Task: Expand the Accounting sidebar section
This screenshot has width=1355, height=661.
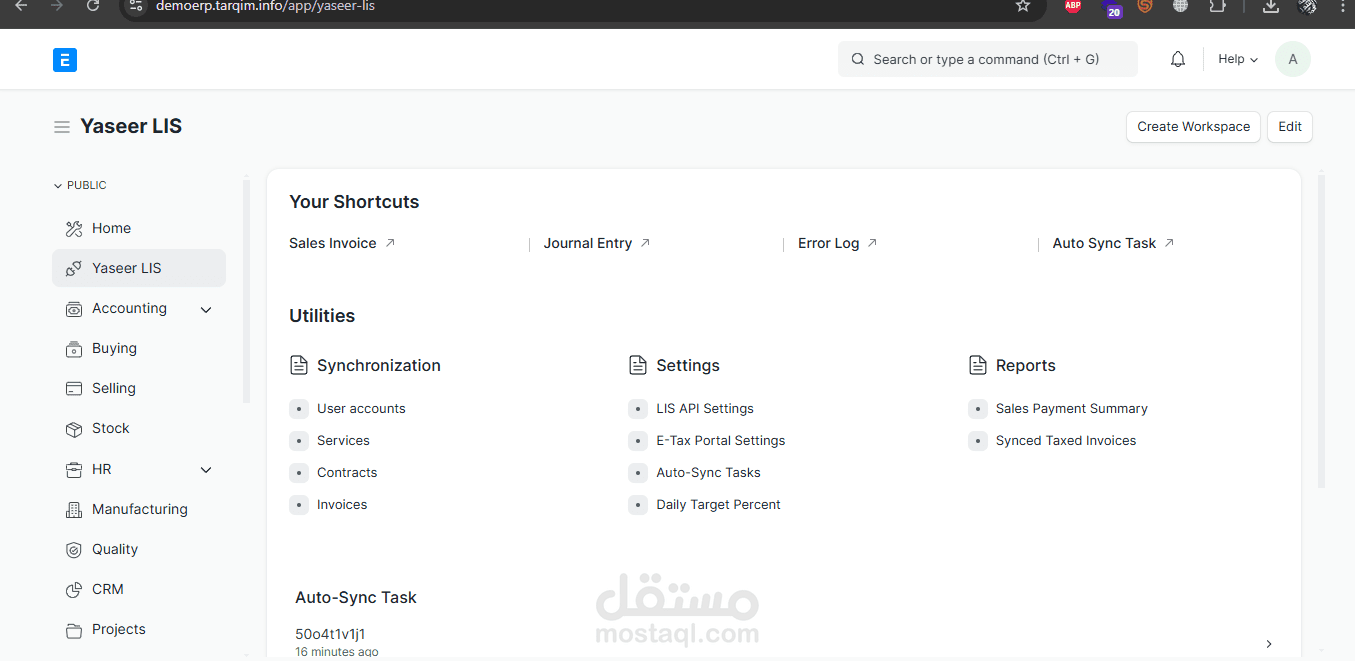Action: click(206, 310)
